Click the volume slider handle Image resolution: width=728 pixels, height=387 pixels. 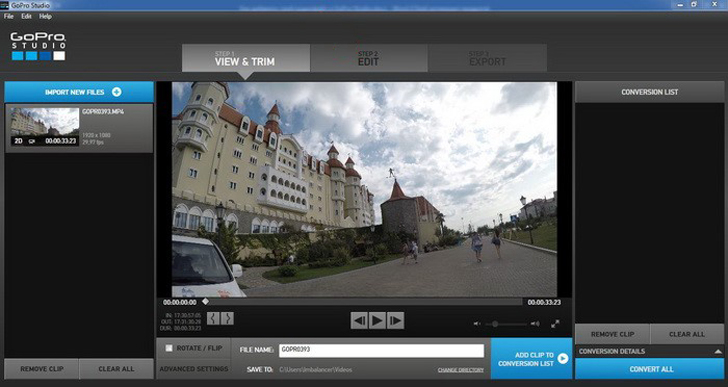tap(495, 324)
